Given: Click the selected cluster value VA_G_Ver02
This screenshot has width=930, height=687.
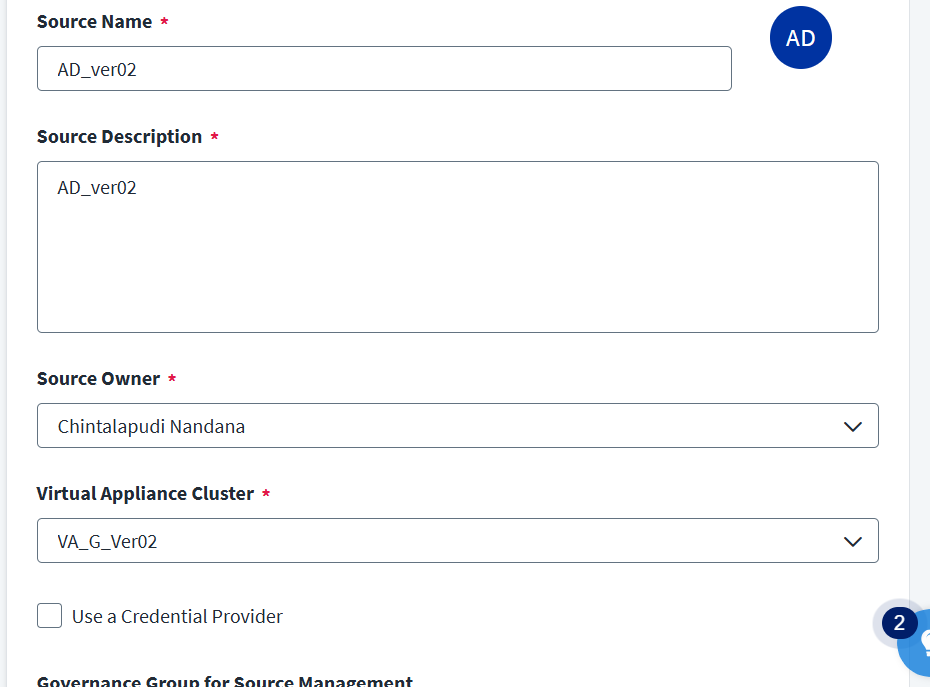Looking at the screenshot, I should pyautogui.click(x=108, y=542).
